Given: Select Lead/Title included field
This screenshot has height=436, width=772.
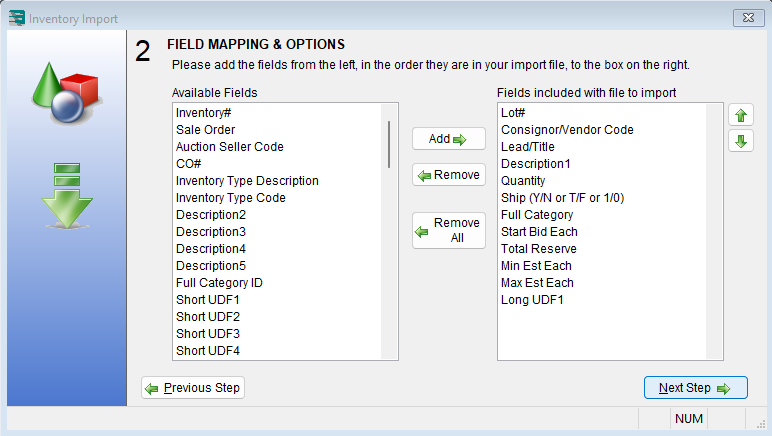Looking at the screenshot, I should pos(603,147).
